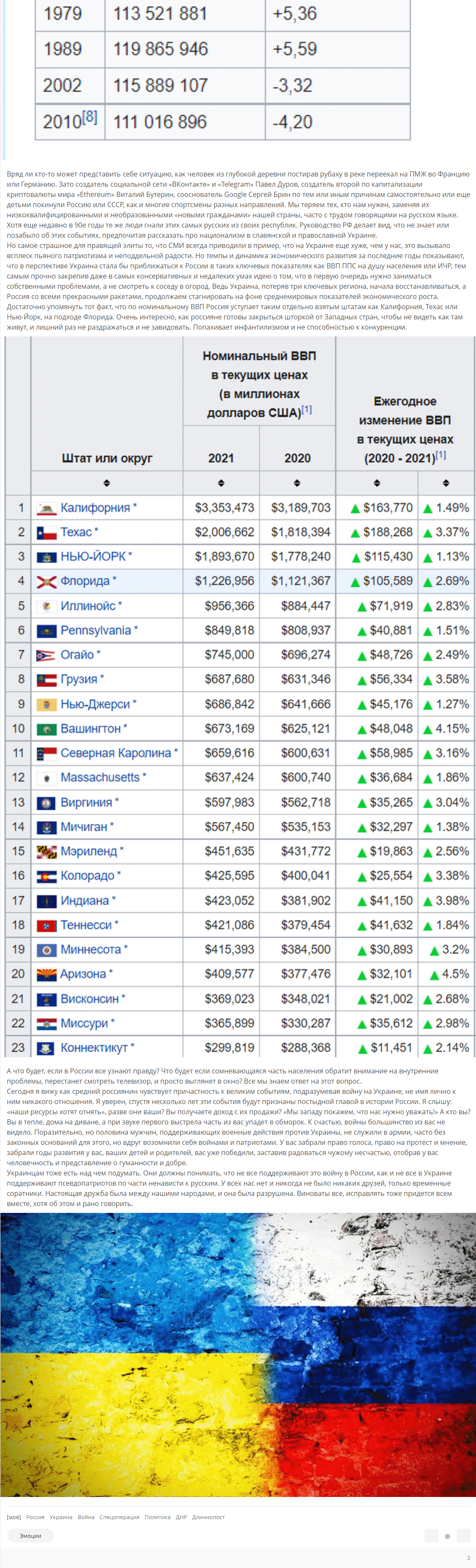Viewport: 476px width, 1568px height.
Task: Click the Pennsylvania flag icon
Action: 46,631
